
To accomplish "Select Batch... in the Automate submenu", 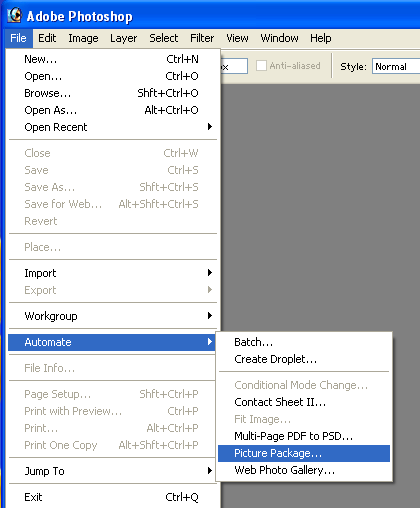I will click(304, 342).
